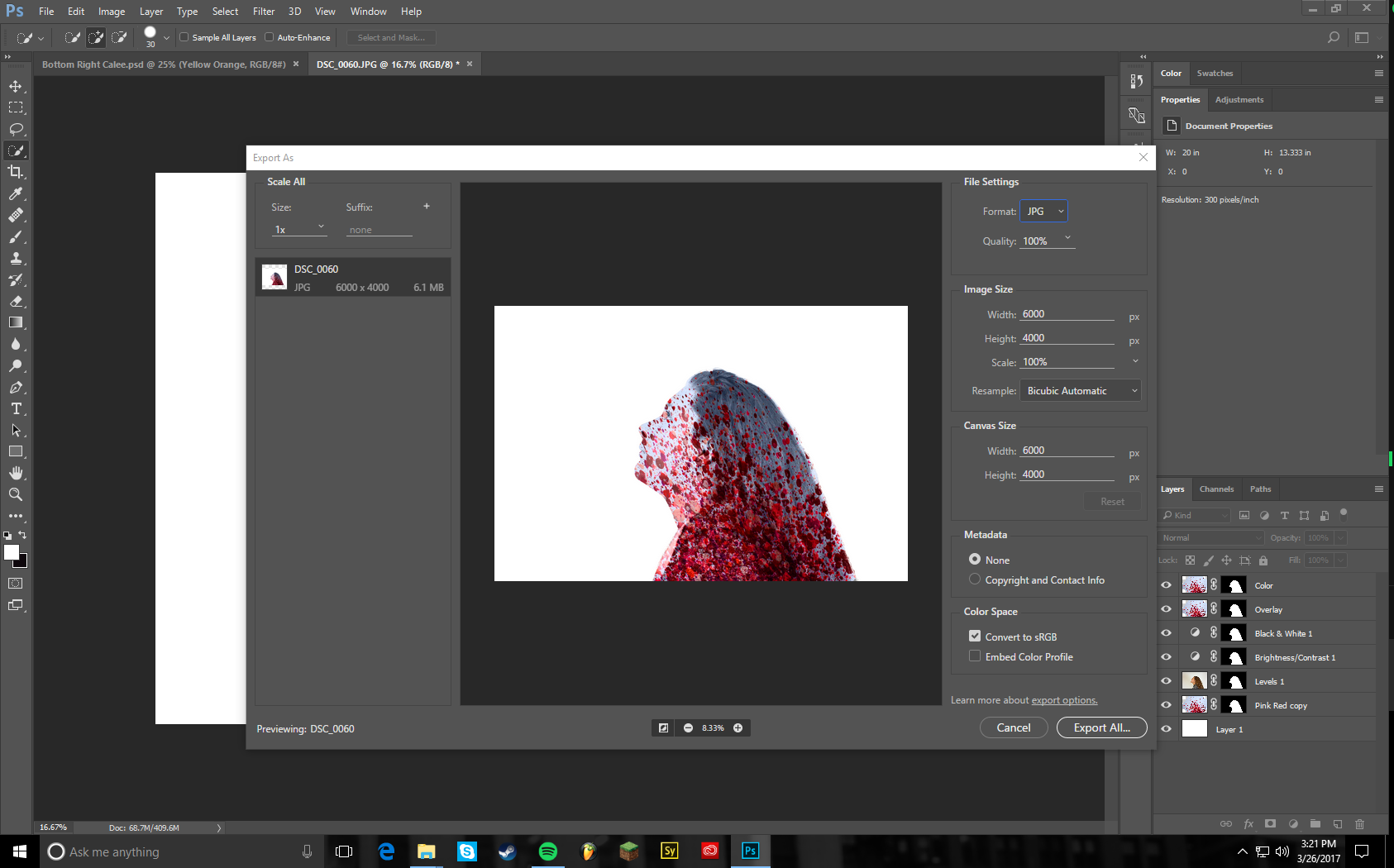Open the Layers panel options menu
1394x868 pixels.
[x=1378, y=489]
